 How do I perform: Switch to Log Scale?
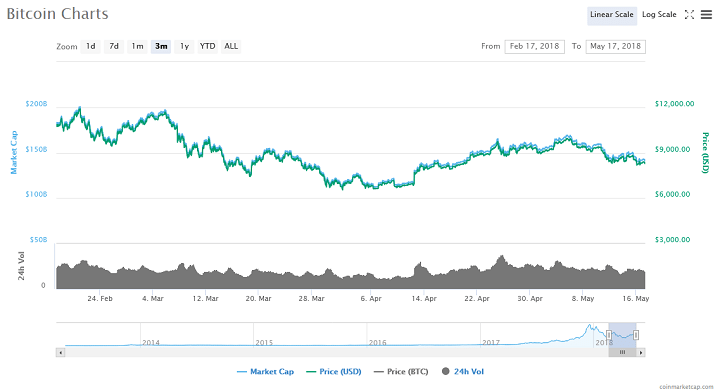tap(659, 15)
